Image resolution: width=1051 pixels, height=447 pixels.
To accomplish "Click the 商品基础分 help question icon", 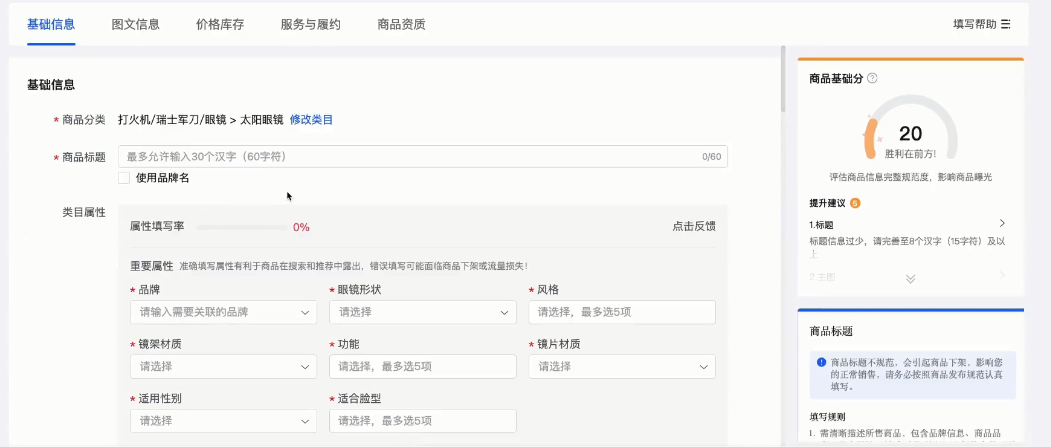I will pyautogui.click(x=872, y=78).
